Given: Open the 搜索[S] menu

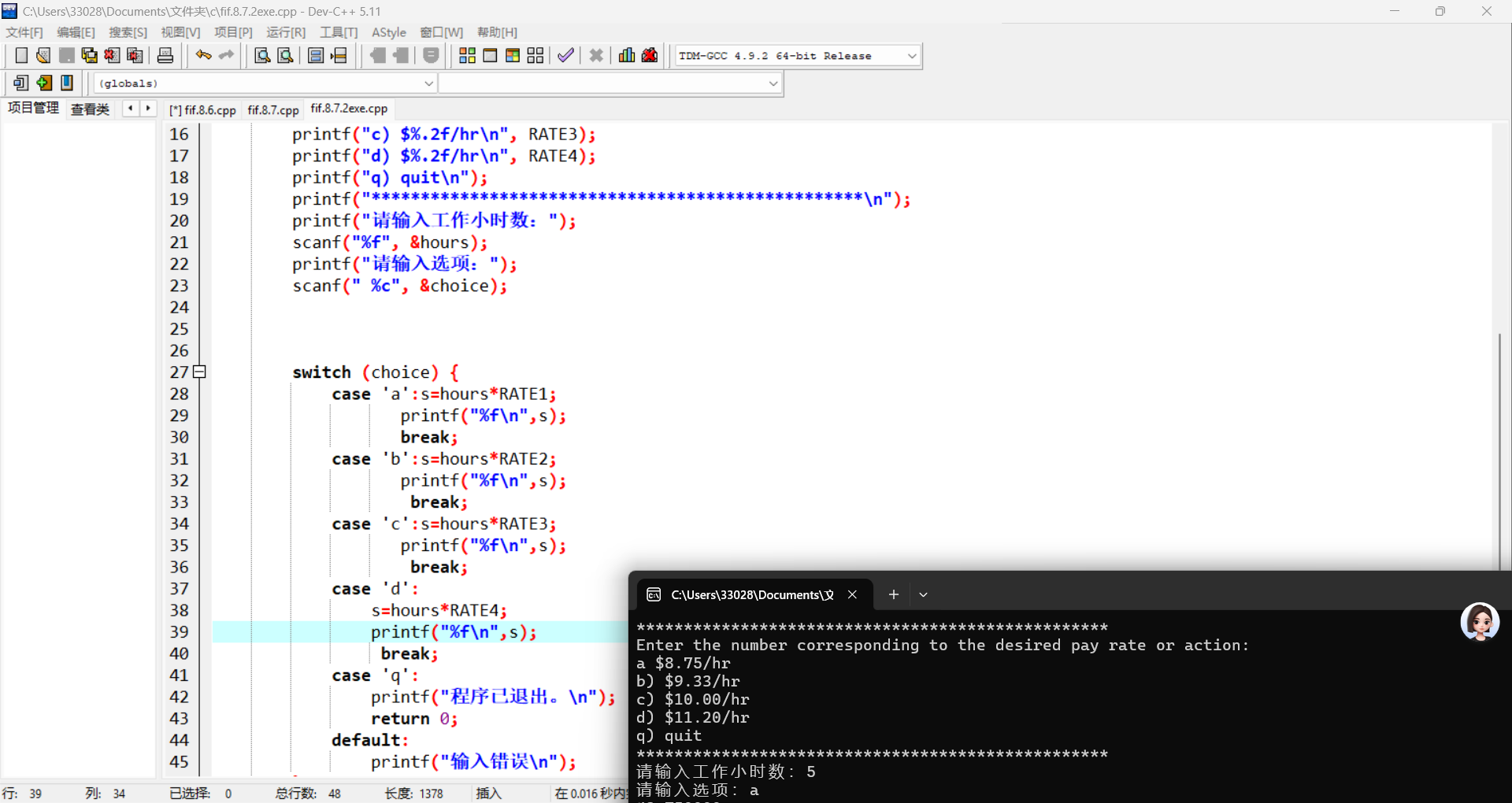Looking at the screenshot, I should tap(128, 32).
